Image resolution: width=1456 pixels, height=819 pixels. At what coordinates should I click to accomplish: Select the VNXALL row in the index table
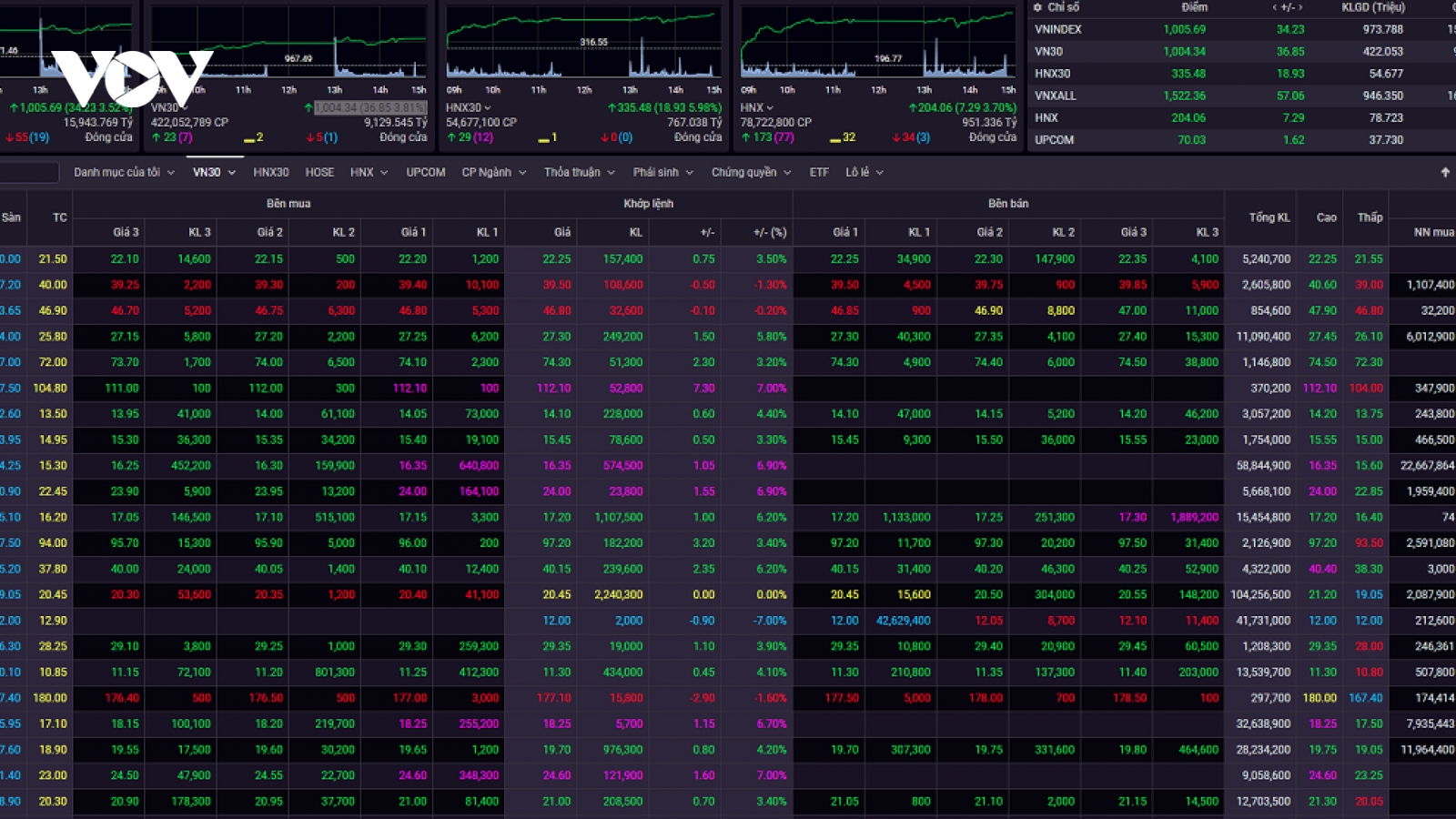[x=1242, y=96]
